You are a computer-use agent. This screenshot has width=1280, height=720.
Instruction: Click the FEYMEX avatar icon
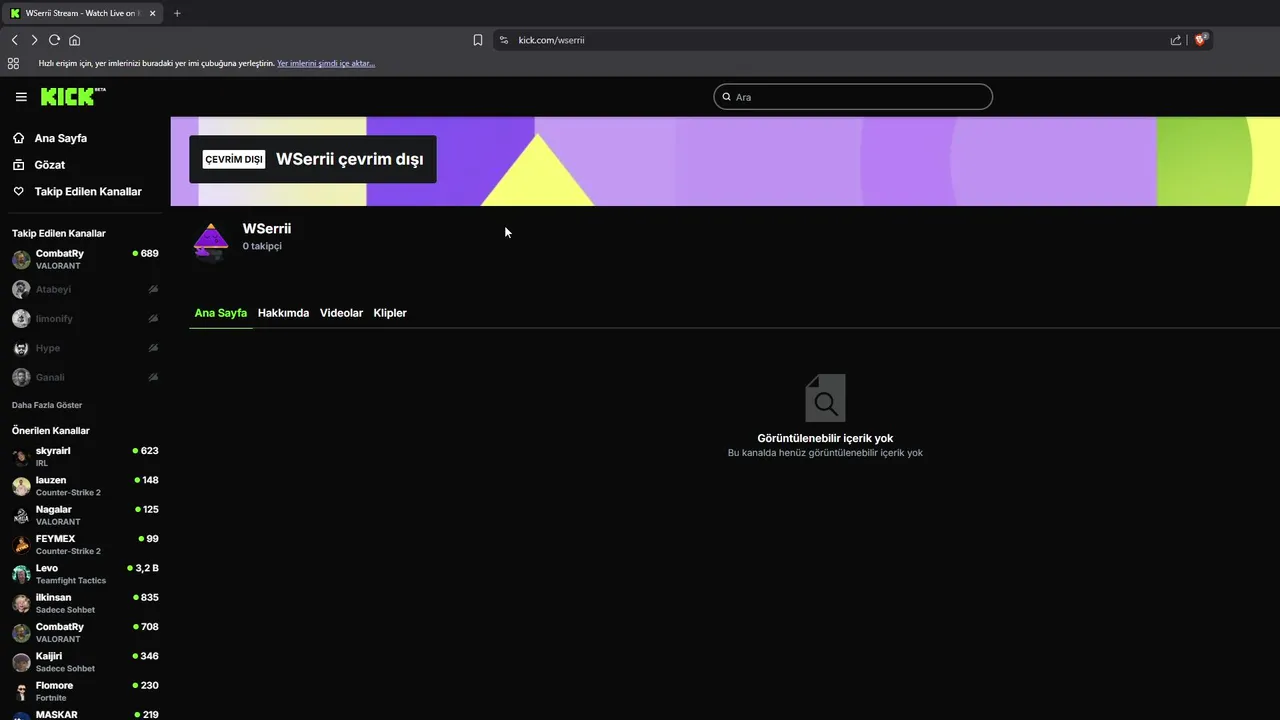pos(21,545)
